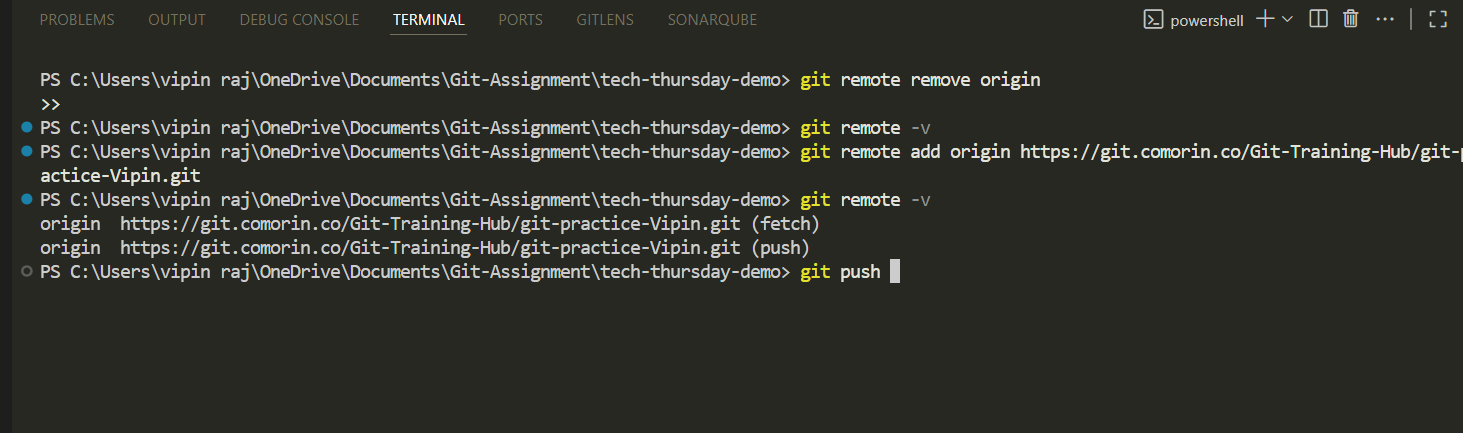Open the terminal more actions ellipsis
Image resolution: width=1463 pixels, height=433 pixels.
point(1385,19)
